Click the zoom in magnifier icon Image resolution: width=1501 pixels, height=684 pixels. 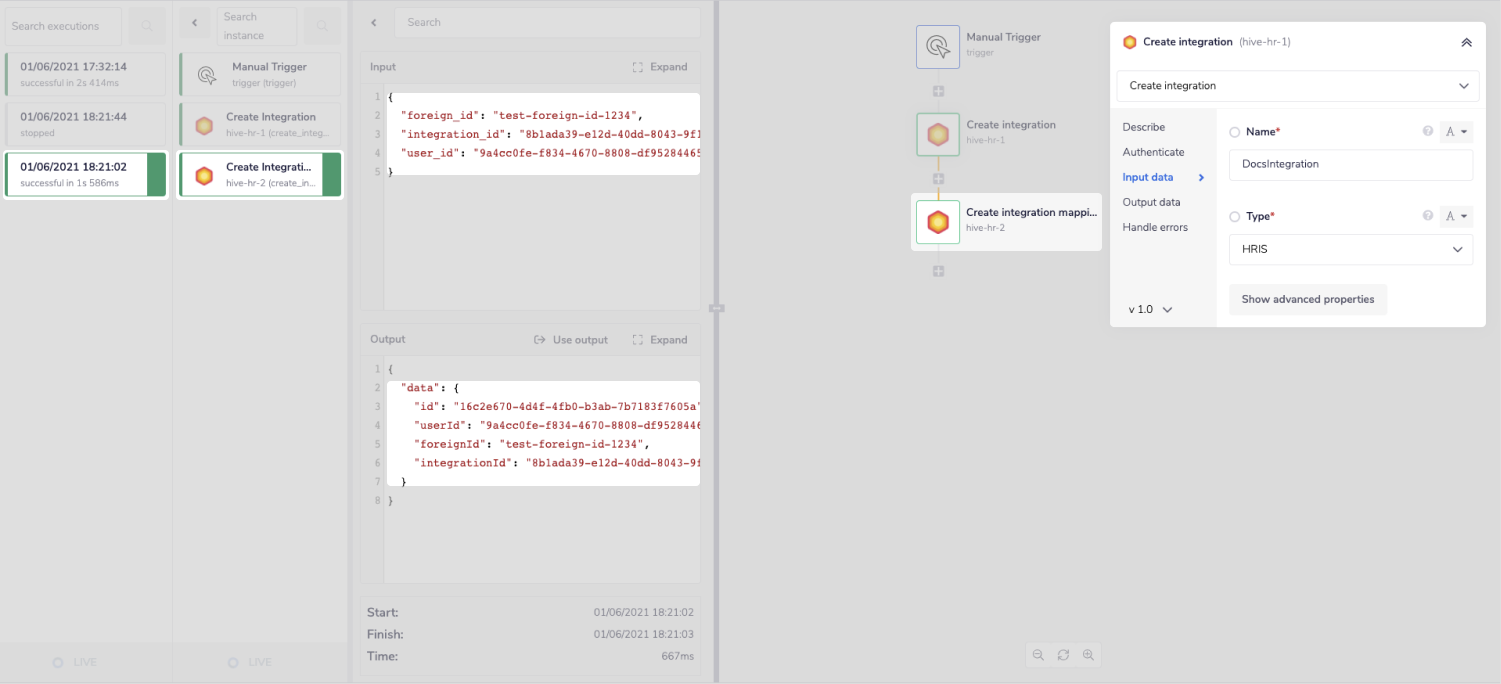[x=1088, y=655]
